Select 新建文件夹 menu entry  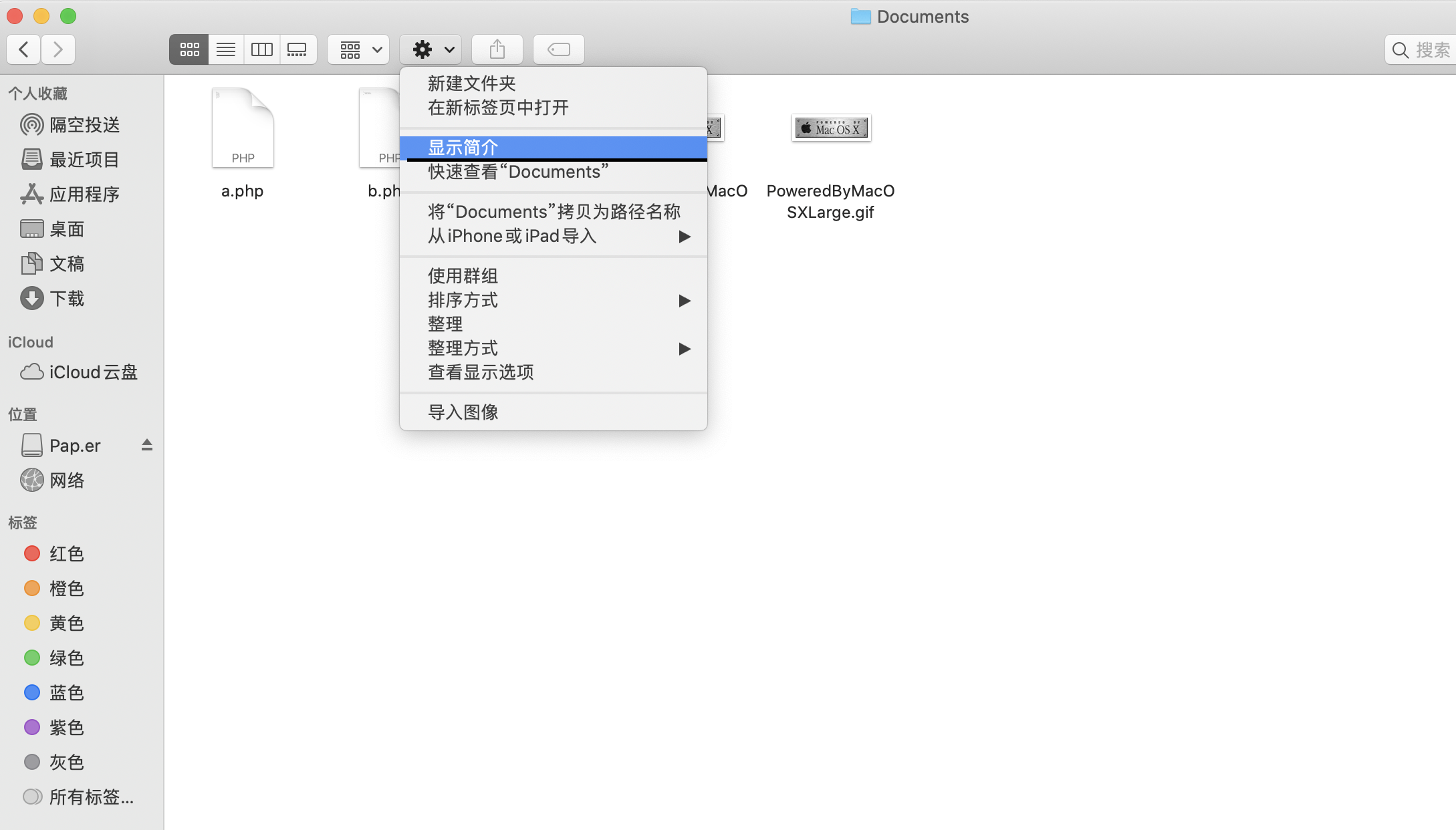tap(472, 84)
